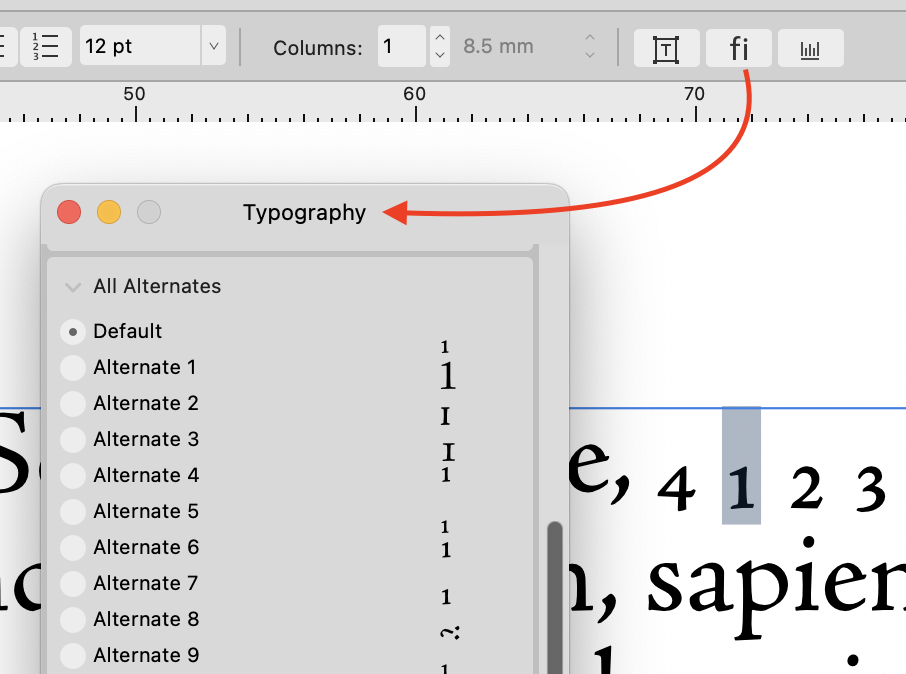906x674 pixels.
Task: Select the bar chart toolbar icon
Action: point(810,47)
